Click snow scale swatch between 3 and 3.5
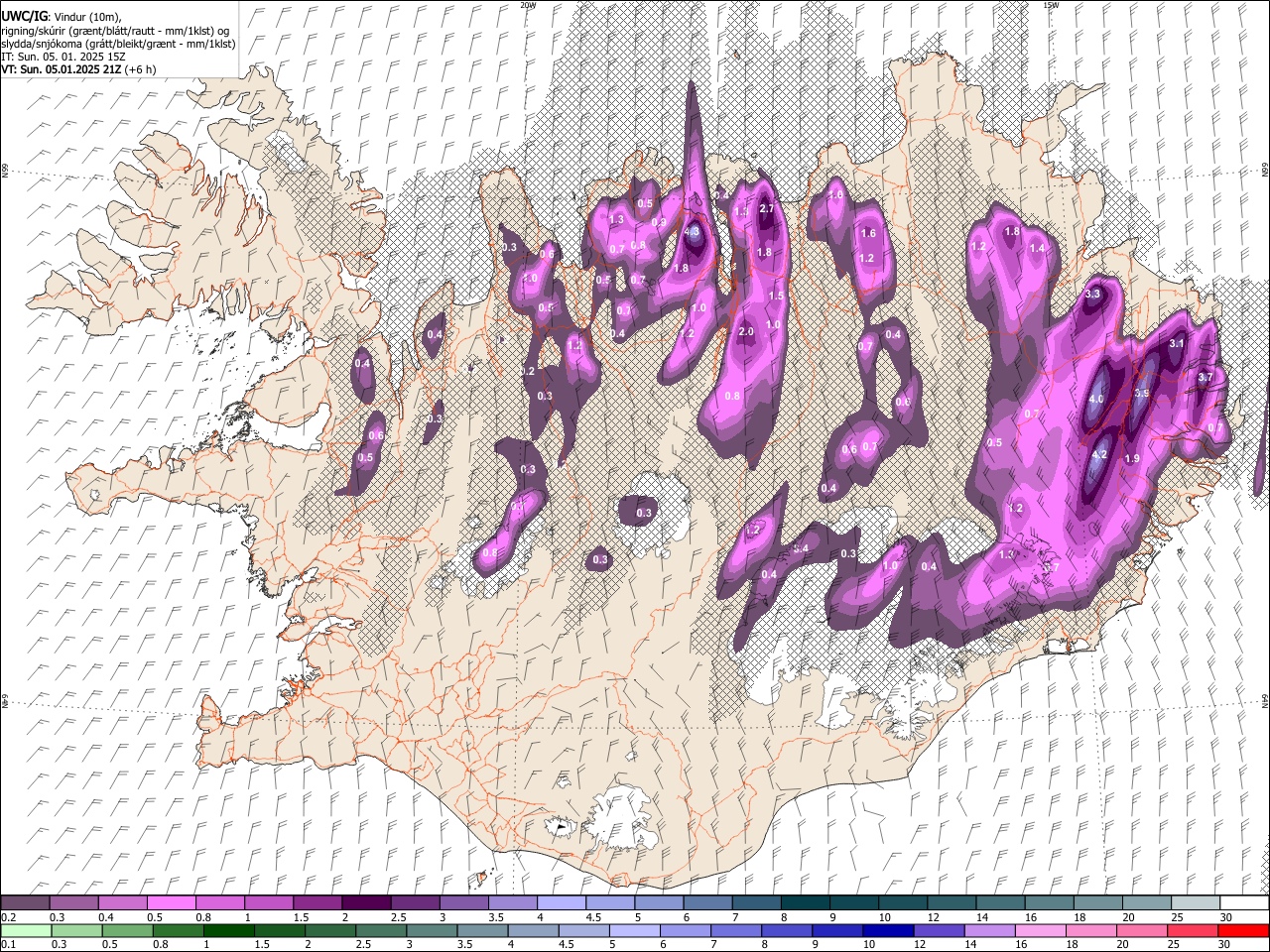Viewport: 1270px width, 952px height. (x=462, y=902)
